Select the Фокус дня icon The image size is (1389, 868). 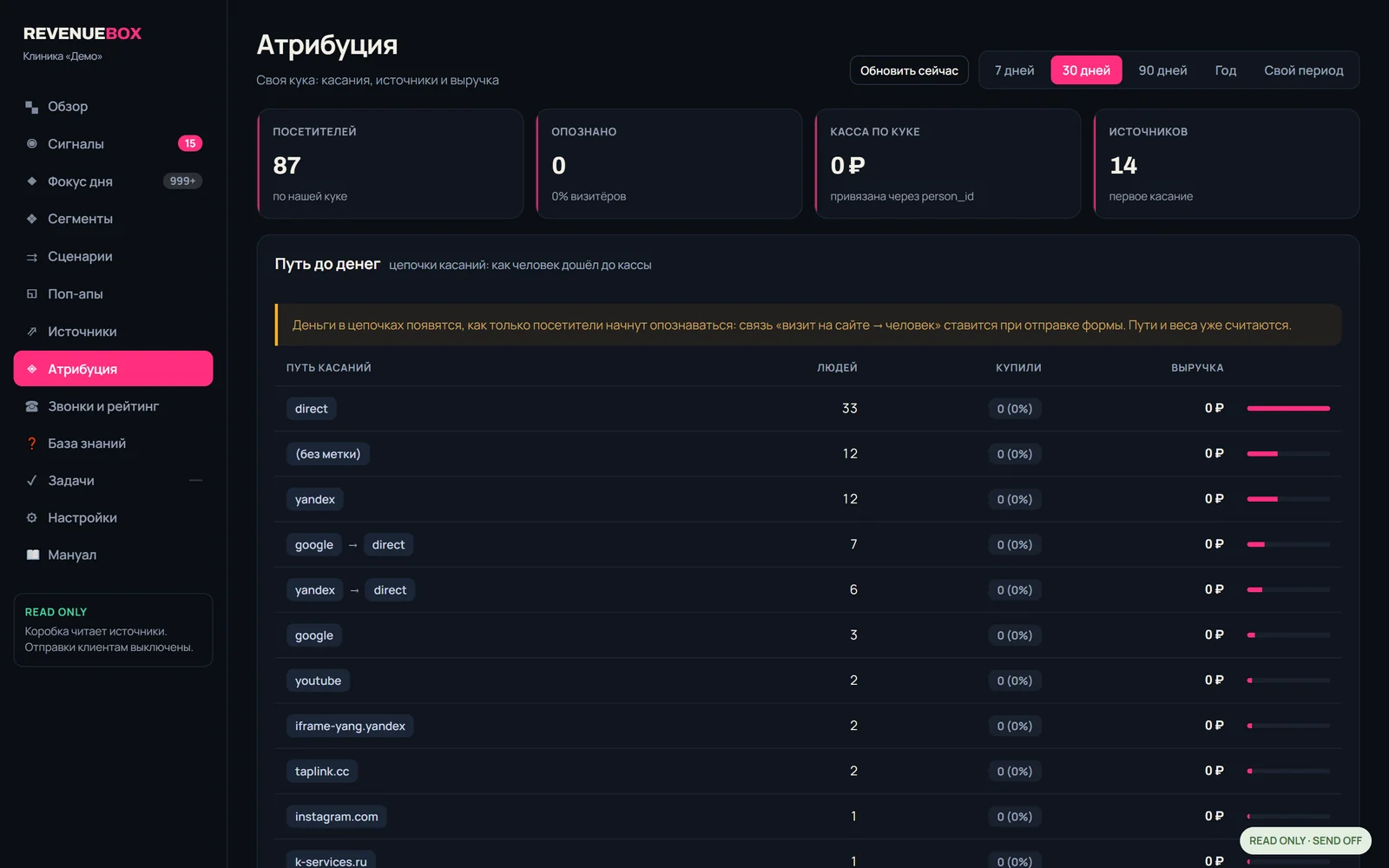(x=32, y=181)
